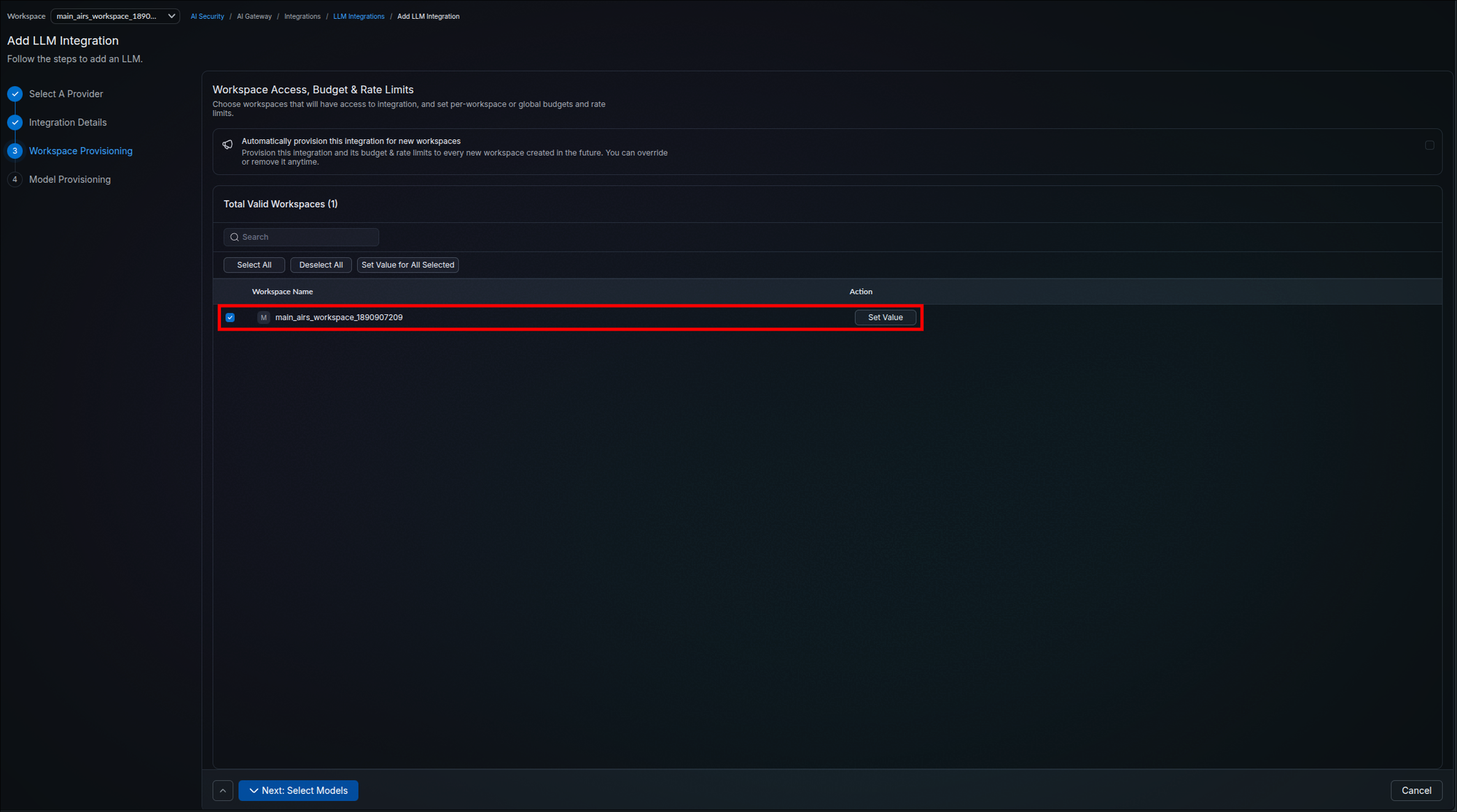The width and height of the screenshot is (1457, 812).
Task: Click the Action column header
Action: [861, 292]
